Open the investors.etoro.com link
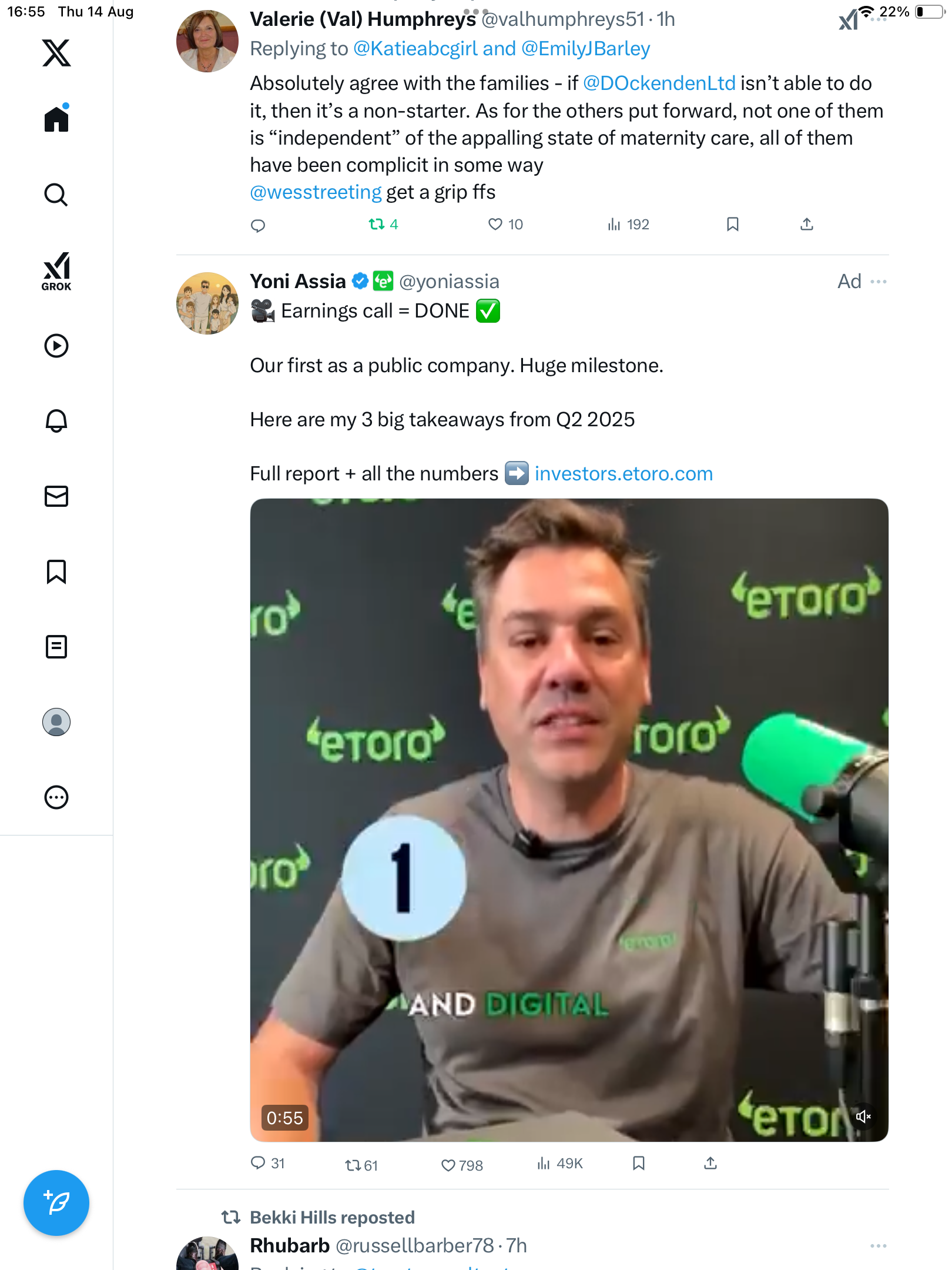 624,474
